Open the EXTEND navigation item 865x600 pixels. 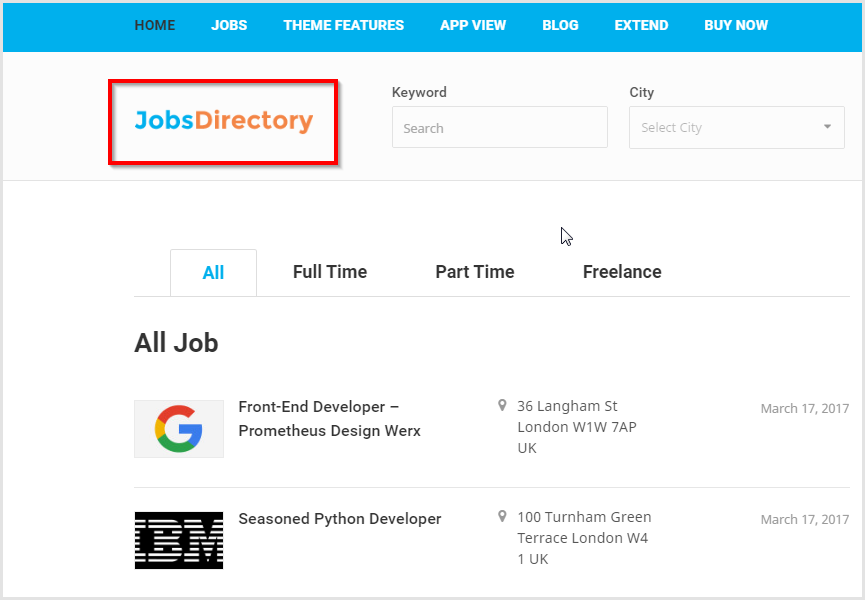pyautogui.click(x=641, y=25)
